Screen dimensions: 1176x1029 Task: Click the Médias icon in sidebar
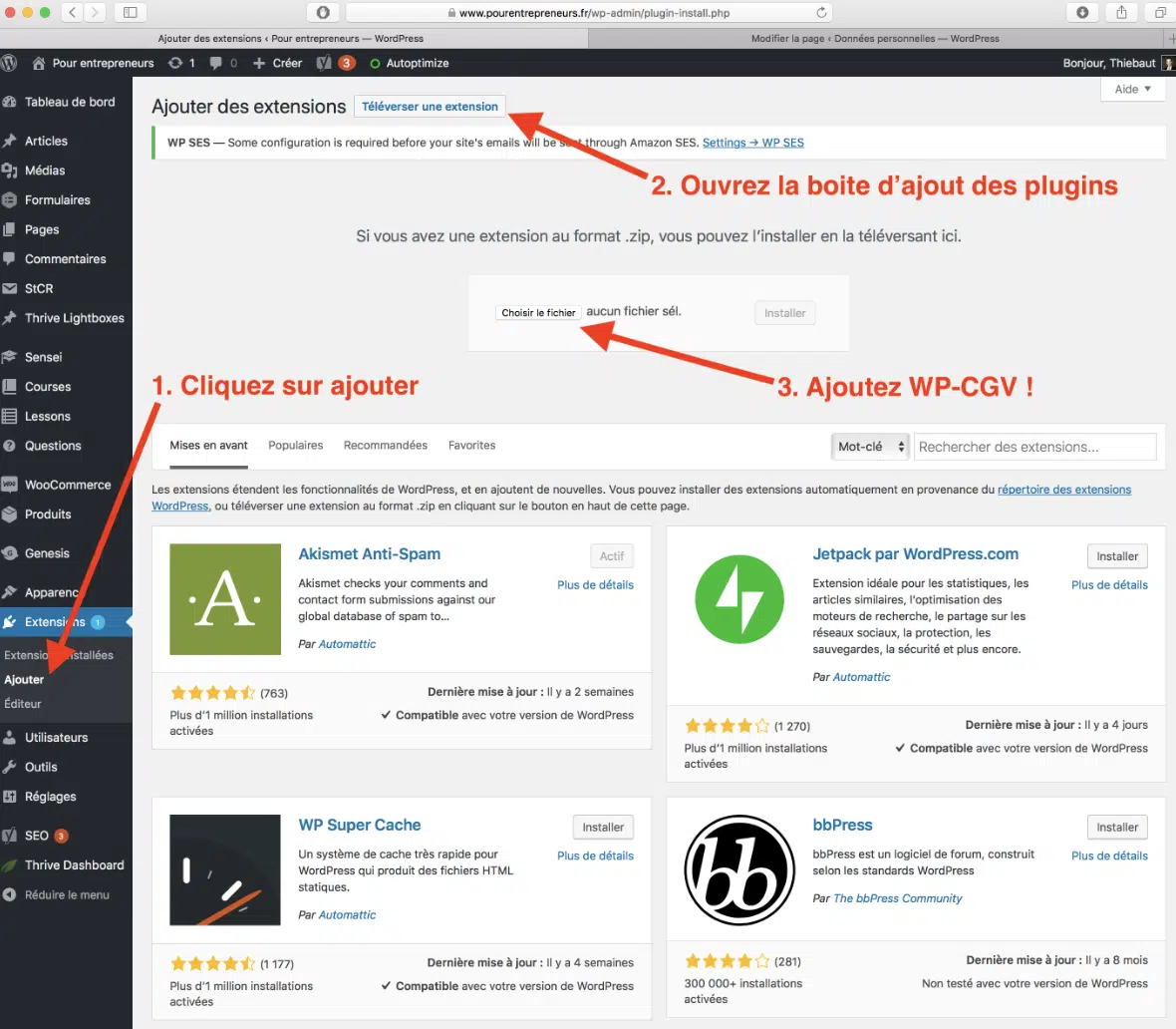click(10, 171)
